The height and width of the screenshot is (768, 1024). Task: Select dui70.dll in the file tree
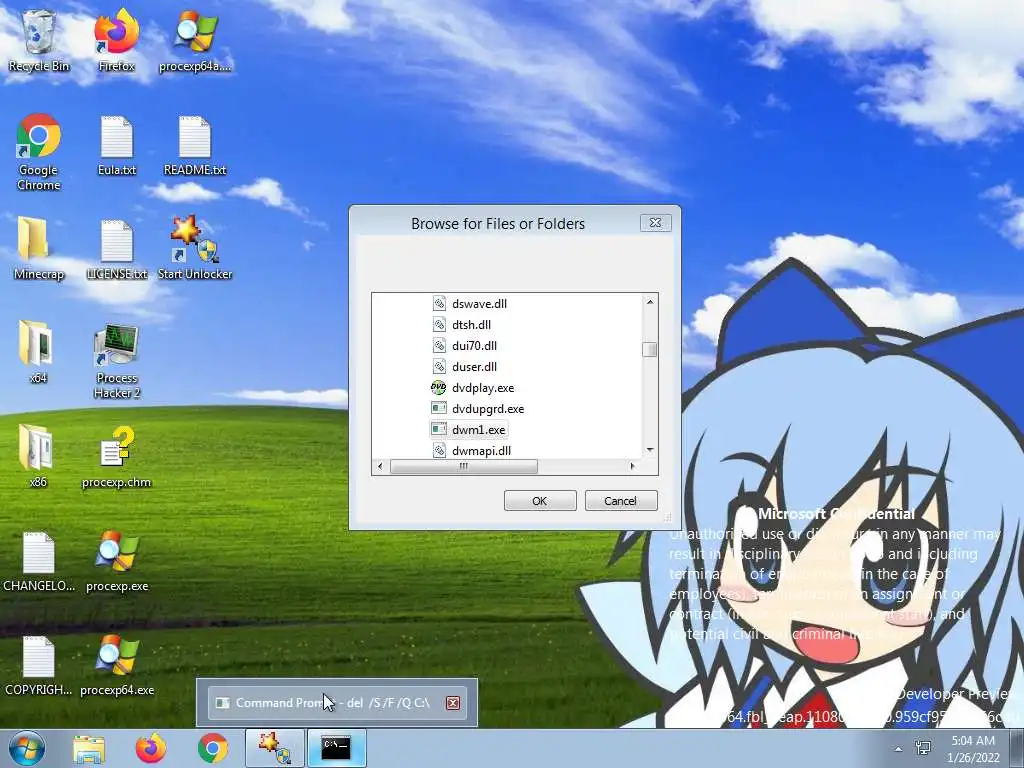(464, 345)
